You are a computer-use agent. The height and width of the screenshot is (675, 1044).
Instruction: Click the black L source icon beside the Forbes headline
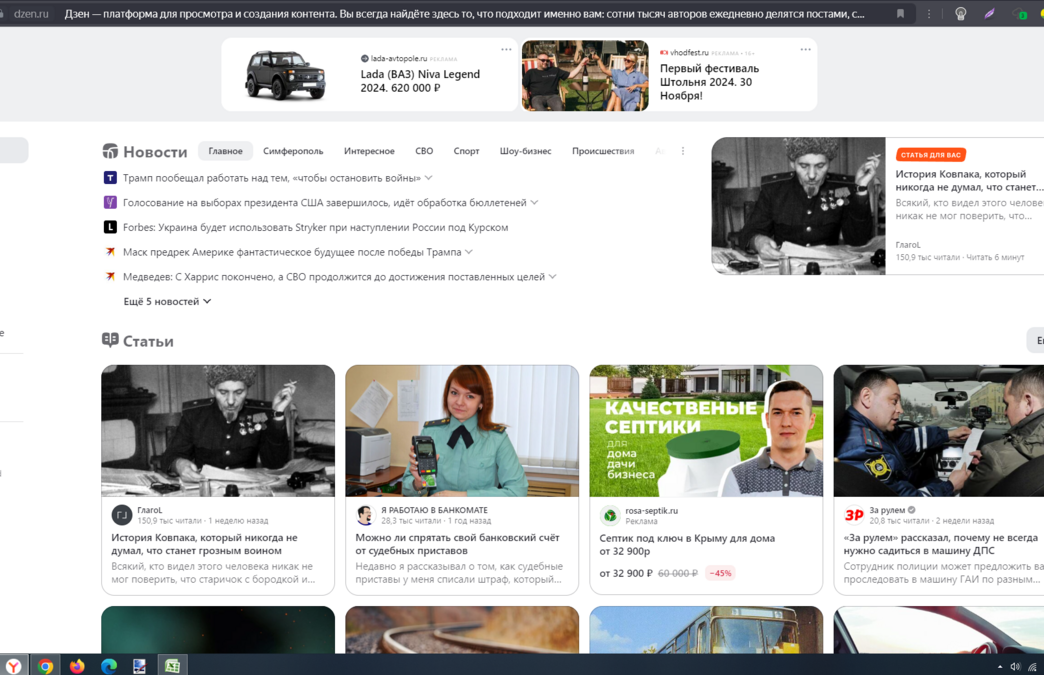pyautogui.click(x=110, y=227)
